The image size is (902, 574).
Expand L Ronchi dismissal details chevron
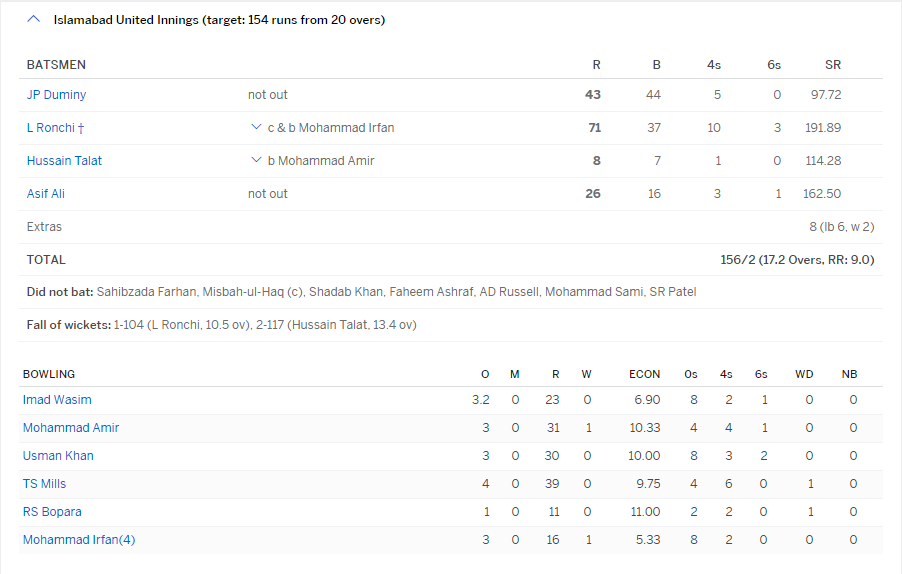pyautogui.click(x=256, y=127)
